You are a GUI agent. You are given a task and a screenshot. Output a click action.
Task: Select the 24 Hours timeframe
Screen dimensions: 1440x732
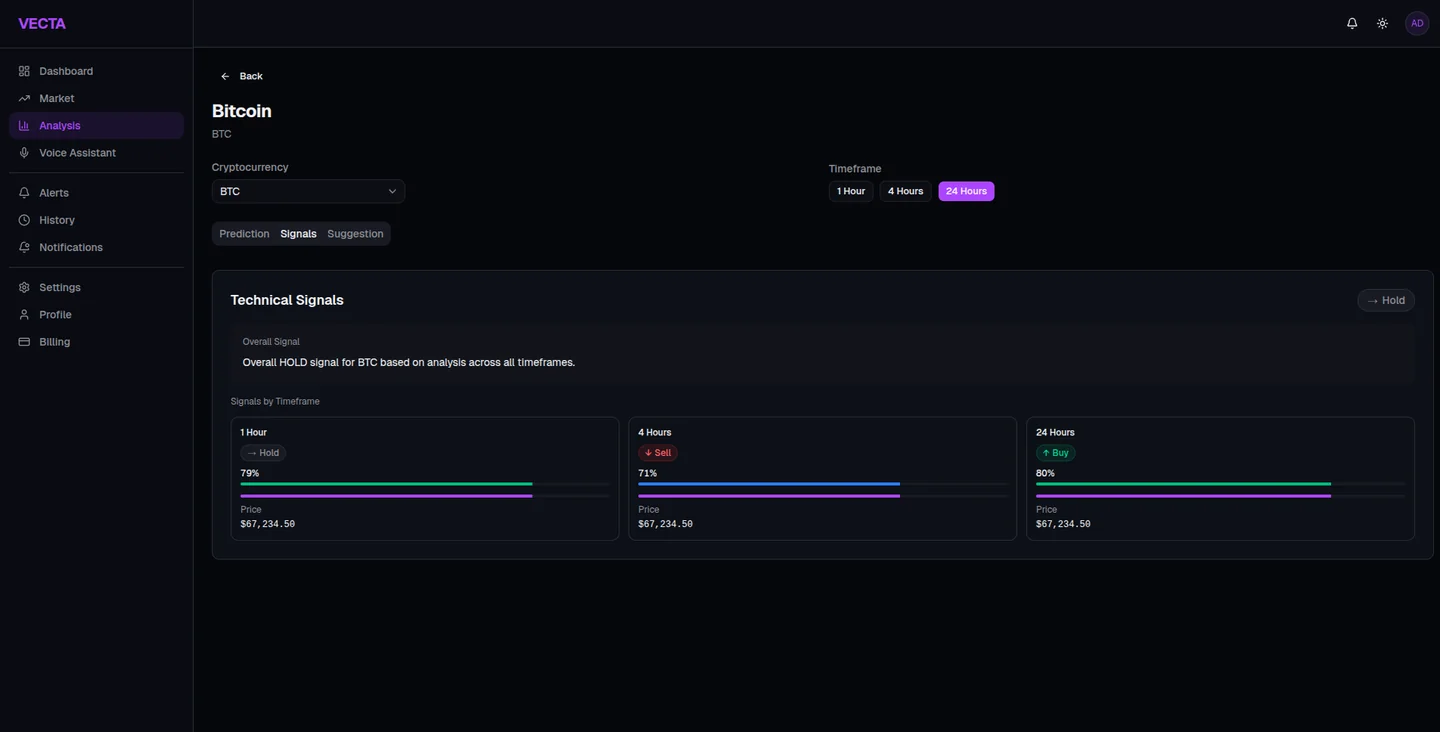pyautogui.click(x=966, y=191)
